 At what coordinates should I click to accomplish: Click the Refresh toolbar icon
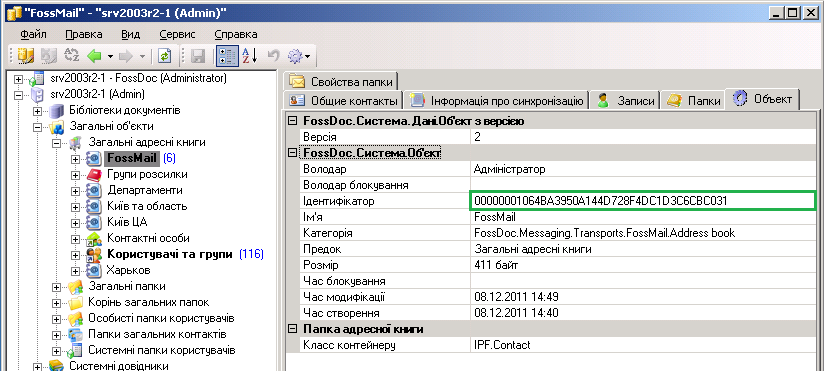pyautogui.click(x=165, y=55)
